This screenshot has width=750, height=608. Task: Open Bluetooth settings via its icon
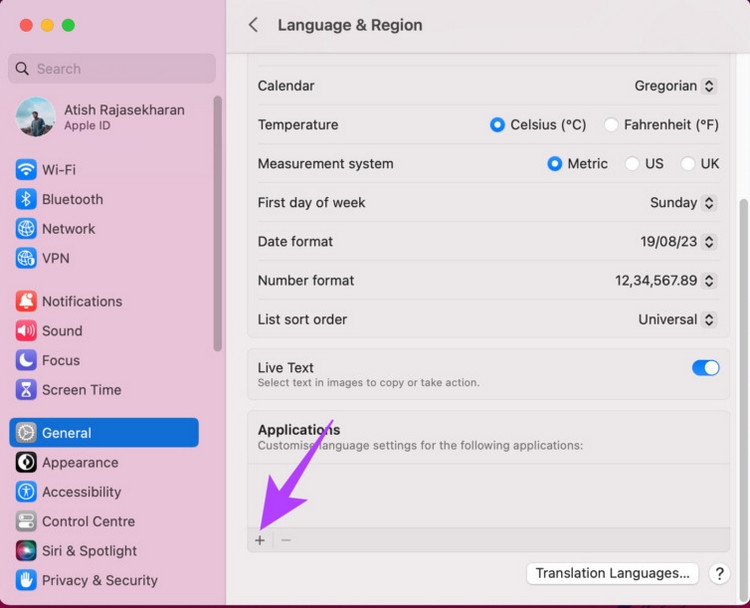coord(26,199)
